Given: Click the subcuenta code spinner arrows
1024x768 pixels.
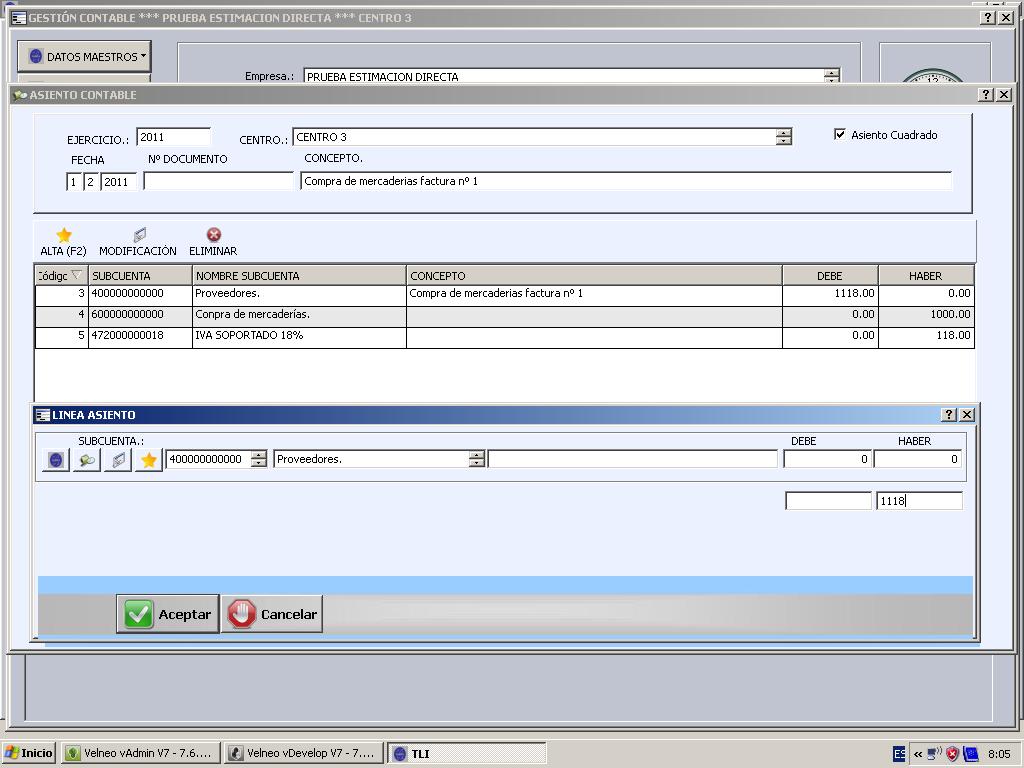Looking at the screenshot, I should (x=259, y=459).
